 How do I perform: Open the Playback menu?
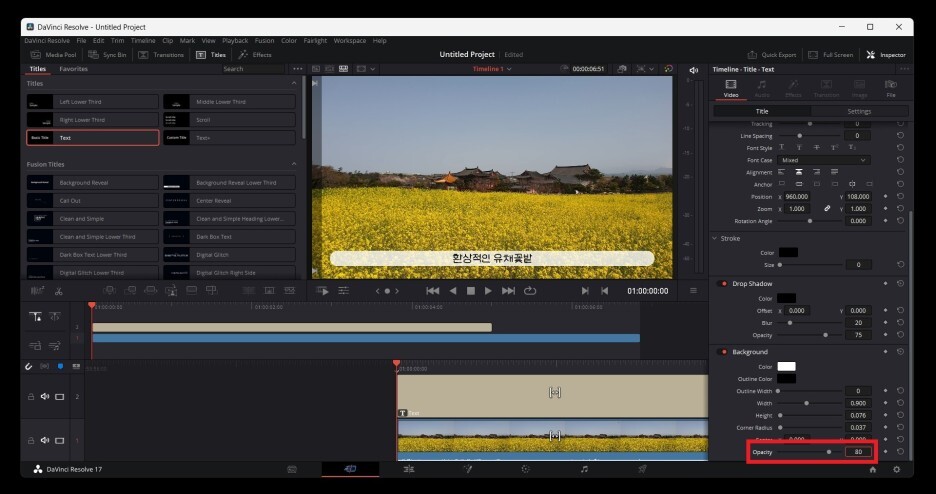coord(235,41)
